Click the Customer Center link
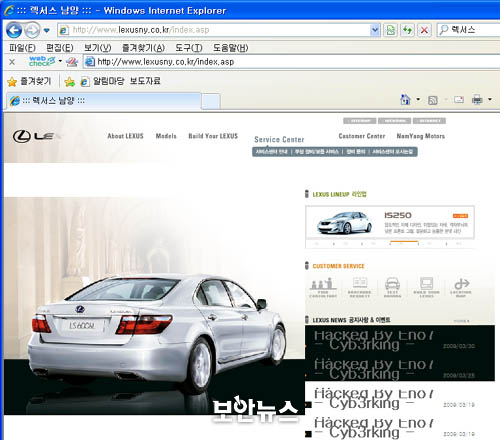The height and width of the screenshot is (440, 500). 362,136
